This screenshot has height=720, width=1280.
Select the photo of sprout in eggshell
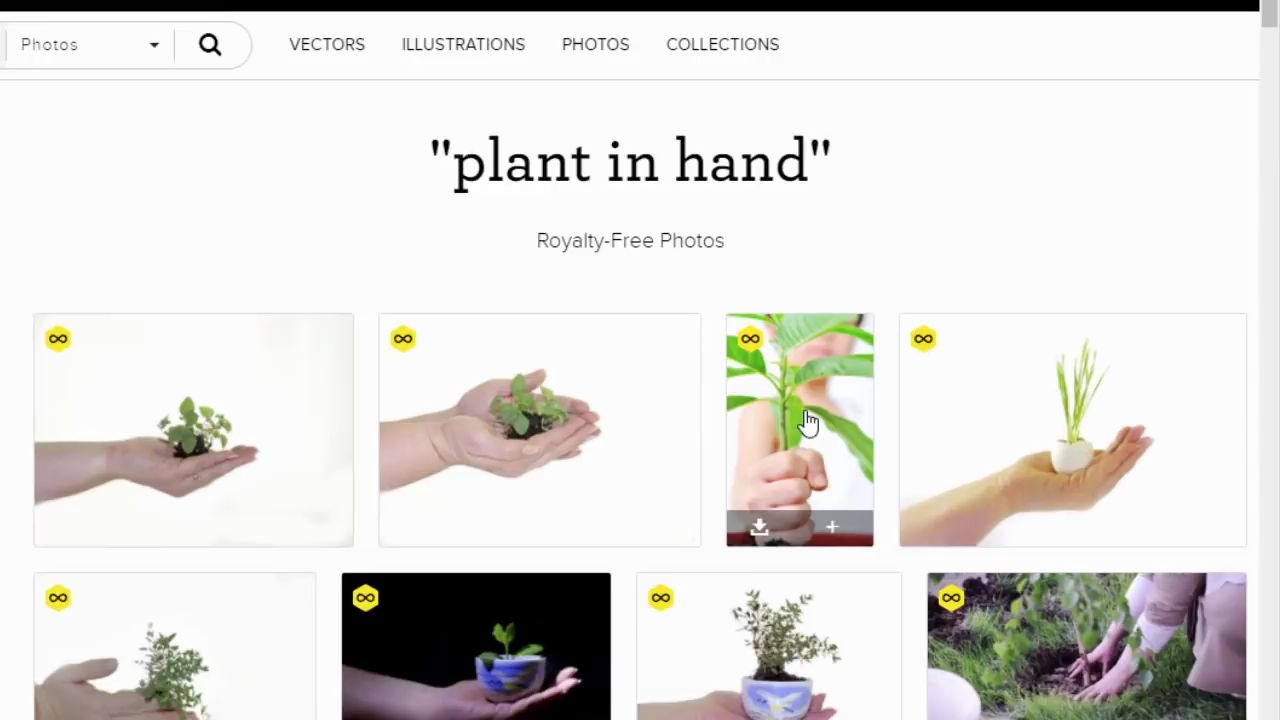pyautogui.click(x=1072, y=430)
